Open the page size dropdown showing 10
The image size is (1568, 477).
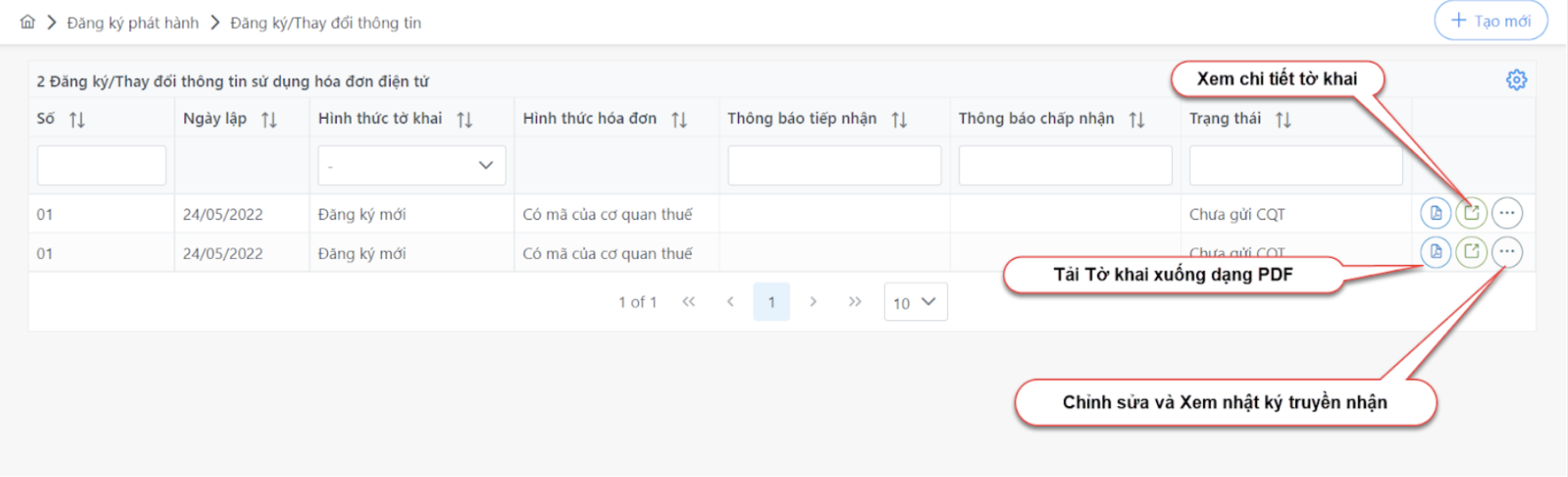click(915, 302)
